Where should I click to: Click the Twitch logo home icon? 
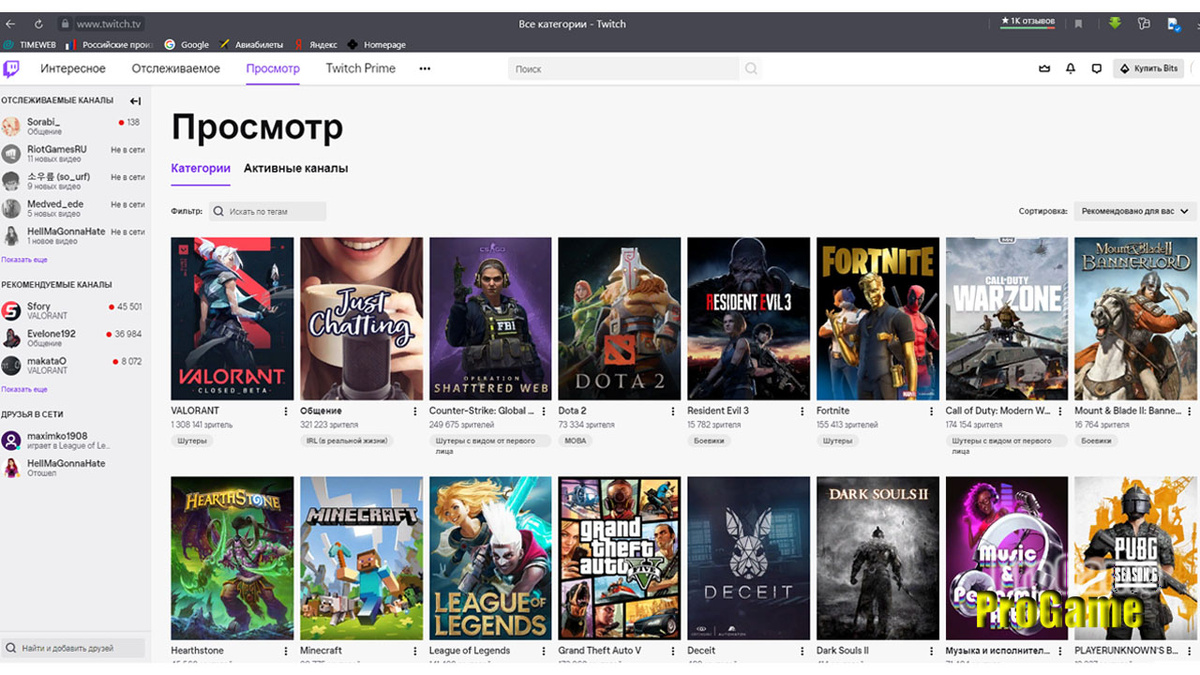11,69
